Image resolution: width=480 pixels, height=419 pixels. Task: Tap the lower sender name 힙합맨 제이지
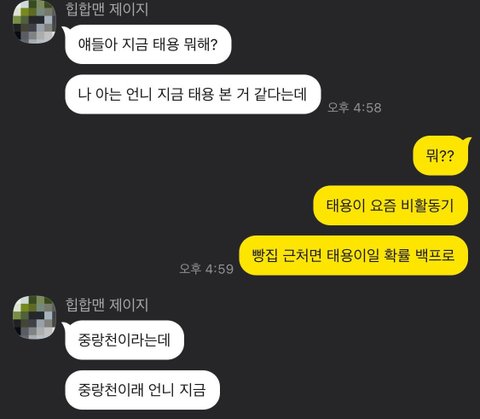pyautogui.click(x=107, y=305)
